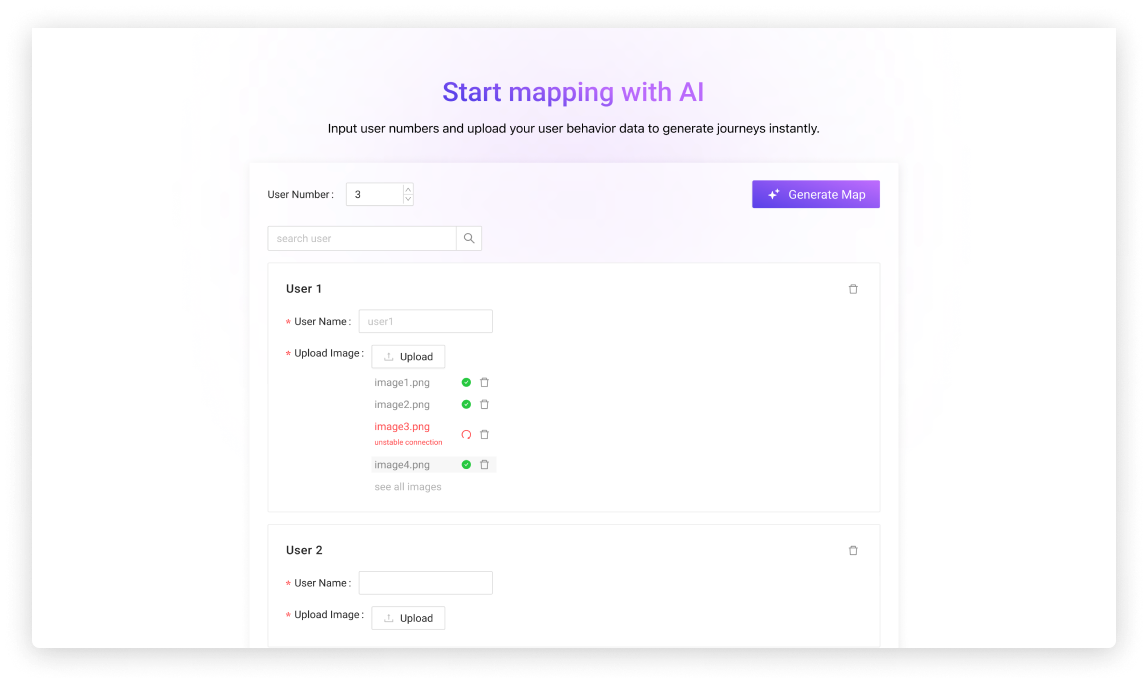Click User 2's User Name field
Viewport: 1146px width, 682px height.
click(x=425, y=583)
